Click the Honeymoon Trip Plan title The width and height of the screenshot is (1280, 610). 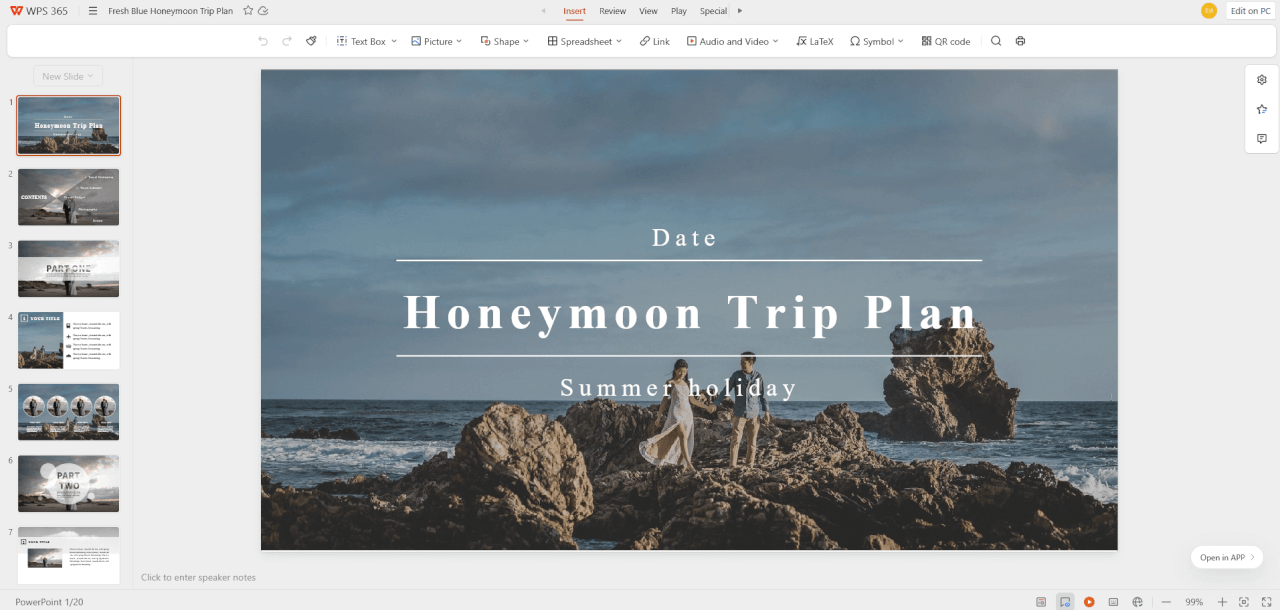[x=690, y=311]
